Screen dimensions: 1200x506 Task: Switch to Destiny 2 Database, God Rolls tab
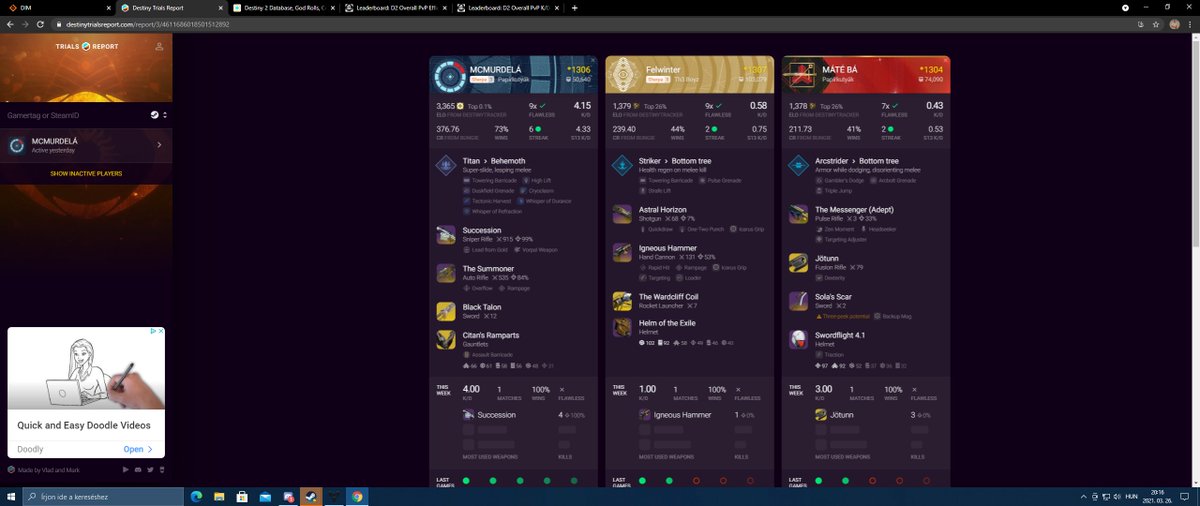283,7
